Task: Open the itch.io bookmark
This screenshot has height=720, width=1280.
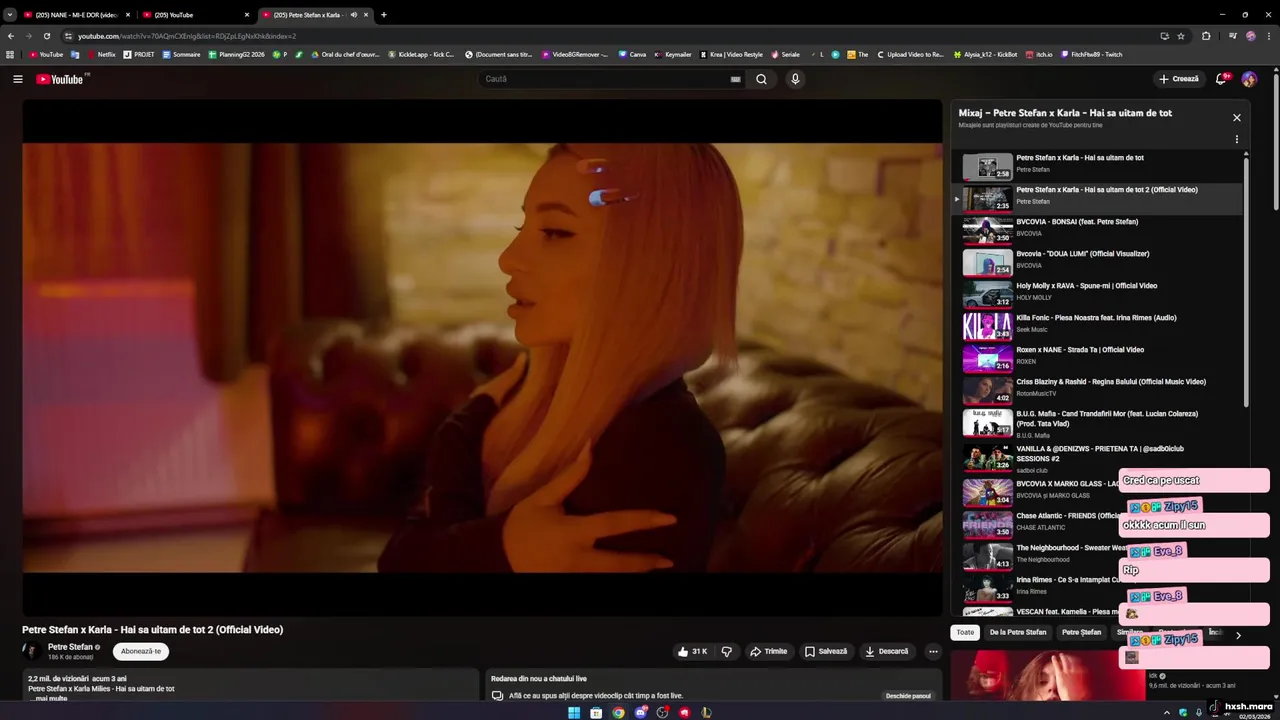Action: (x=1039, y=54)
